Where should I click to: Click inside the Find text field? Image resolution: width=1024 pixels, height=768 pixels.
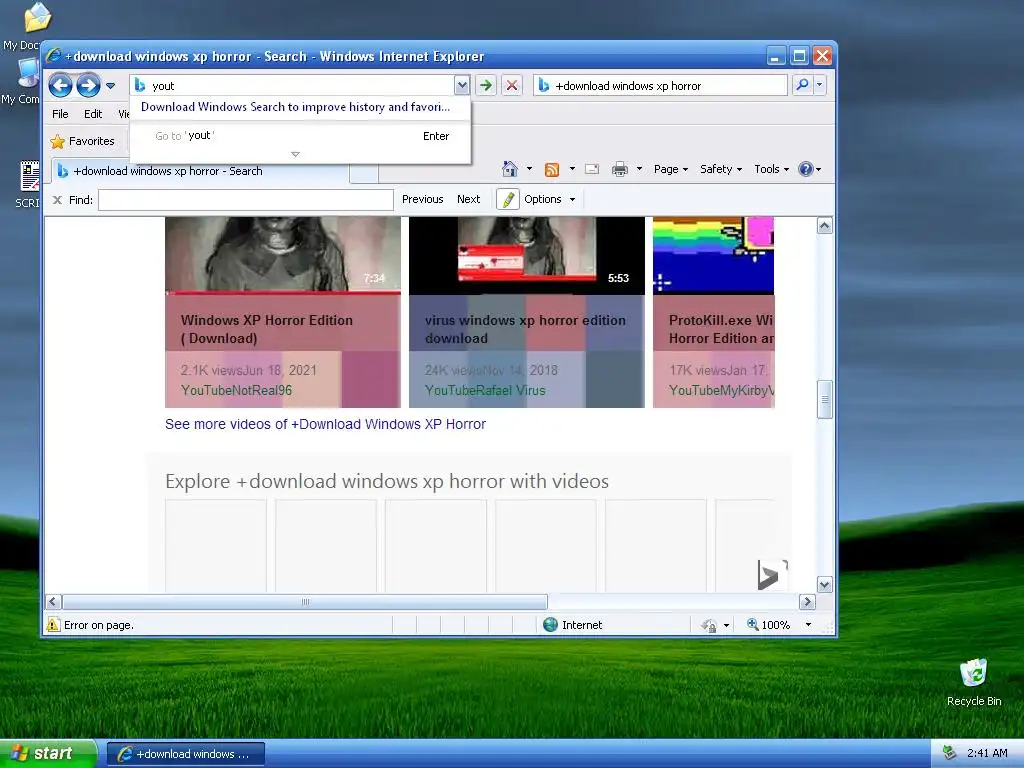point(246,200)
